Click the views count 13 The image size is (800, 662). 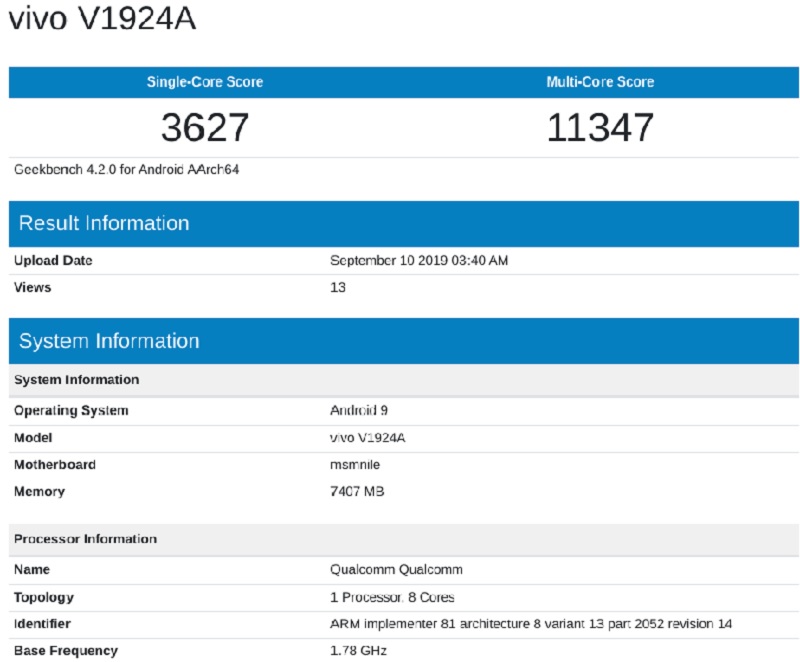point(338,288)
